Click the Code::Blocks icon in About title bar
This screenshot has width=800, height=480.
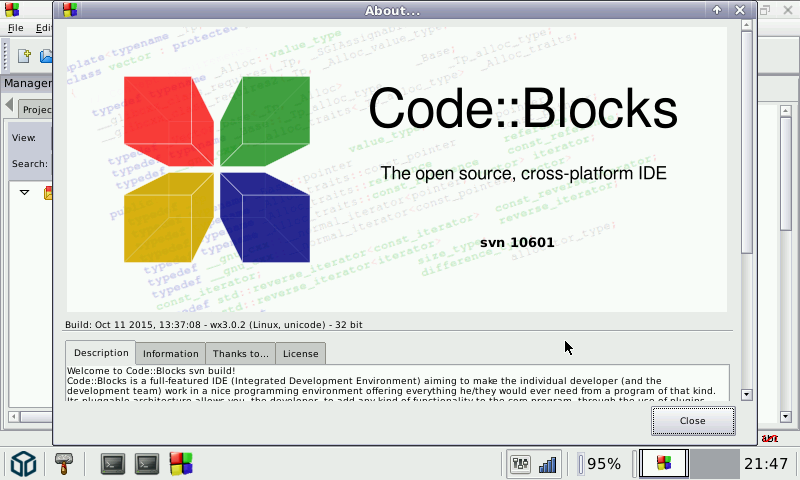tap(70, 10)
